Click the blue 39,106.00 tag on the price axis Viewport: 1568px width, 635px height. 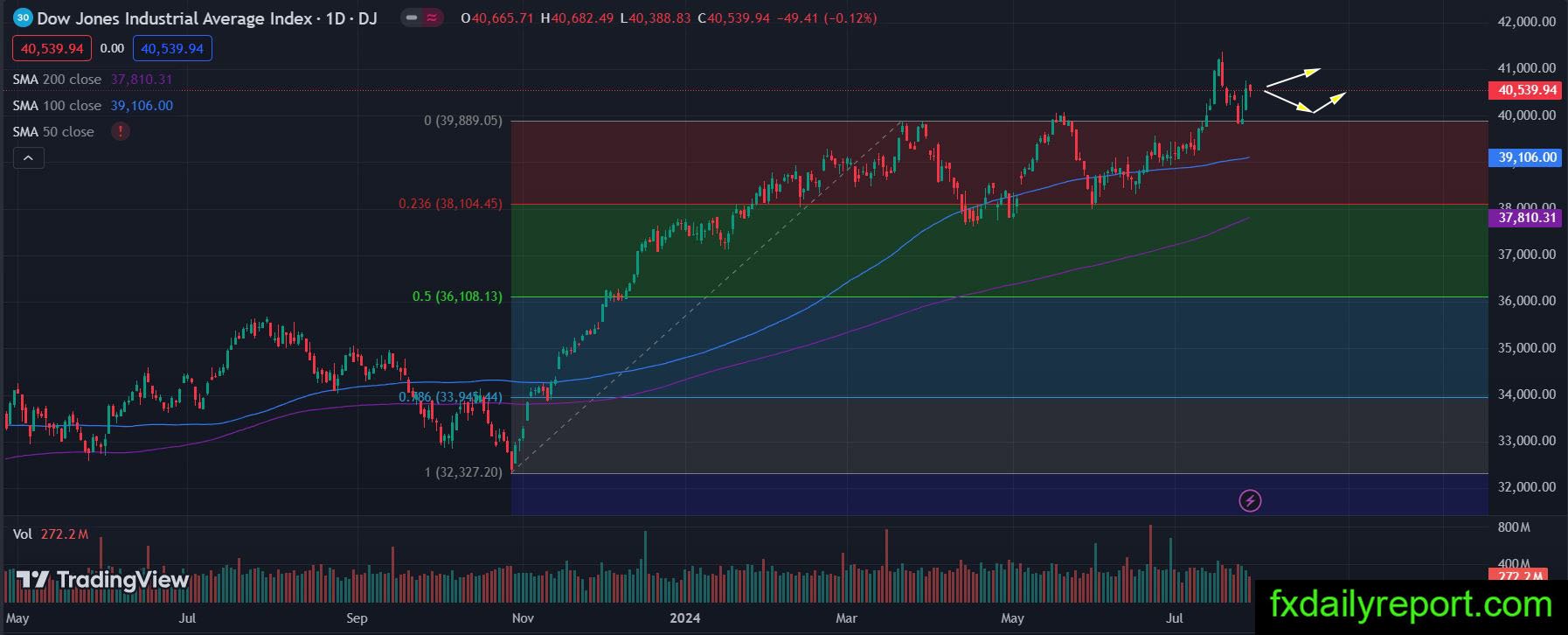[x=1524, y=157]
